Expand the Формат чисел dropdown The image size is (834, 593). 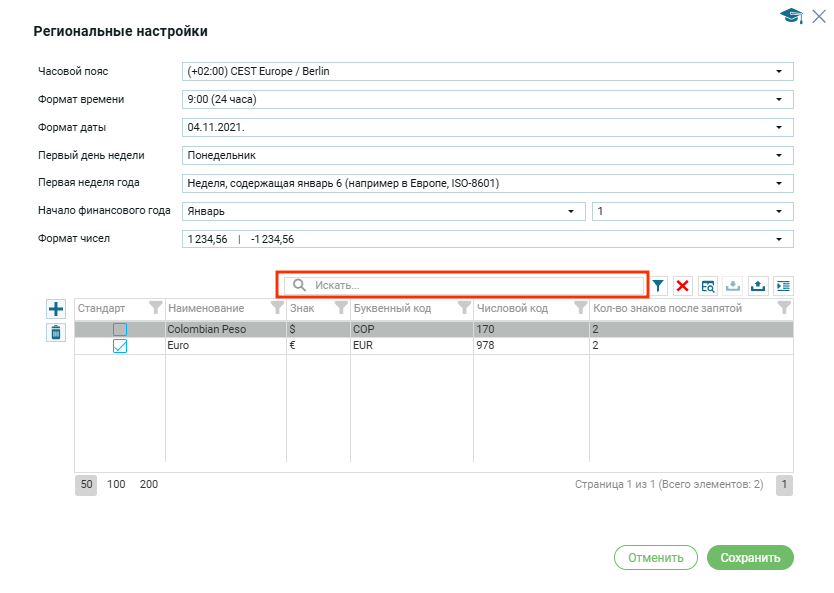coord(778,239)
